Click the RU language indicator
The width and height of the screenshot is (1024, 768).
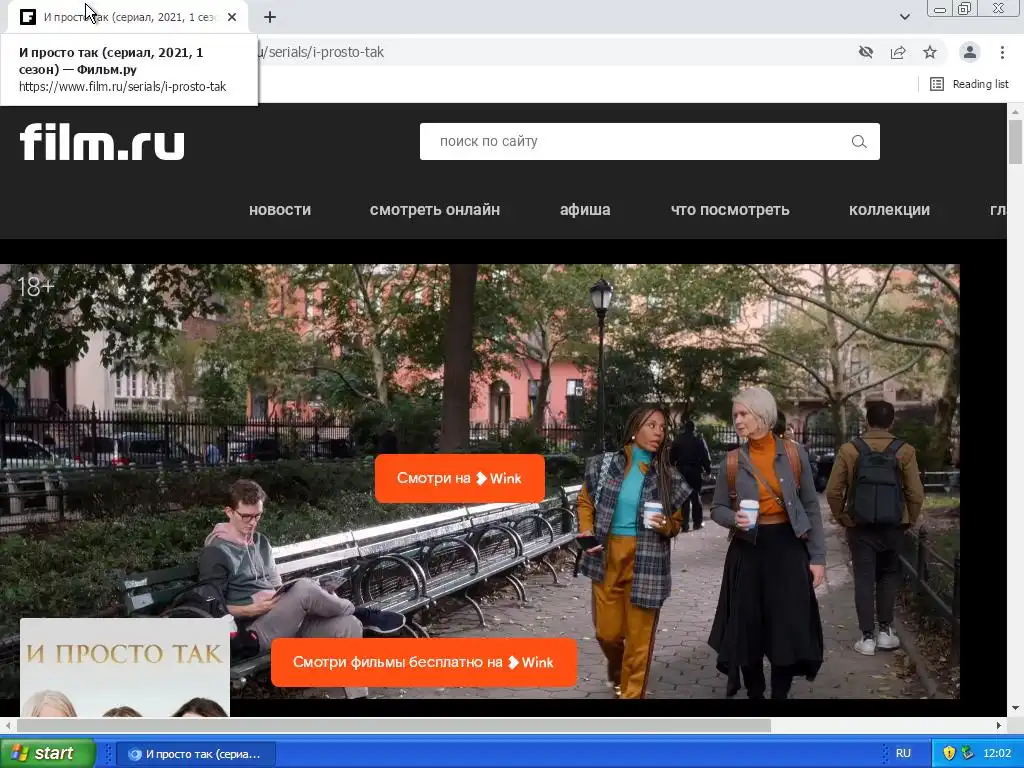[903, 753]
